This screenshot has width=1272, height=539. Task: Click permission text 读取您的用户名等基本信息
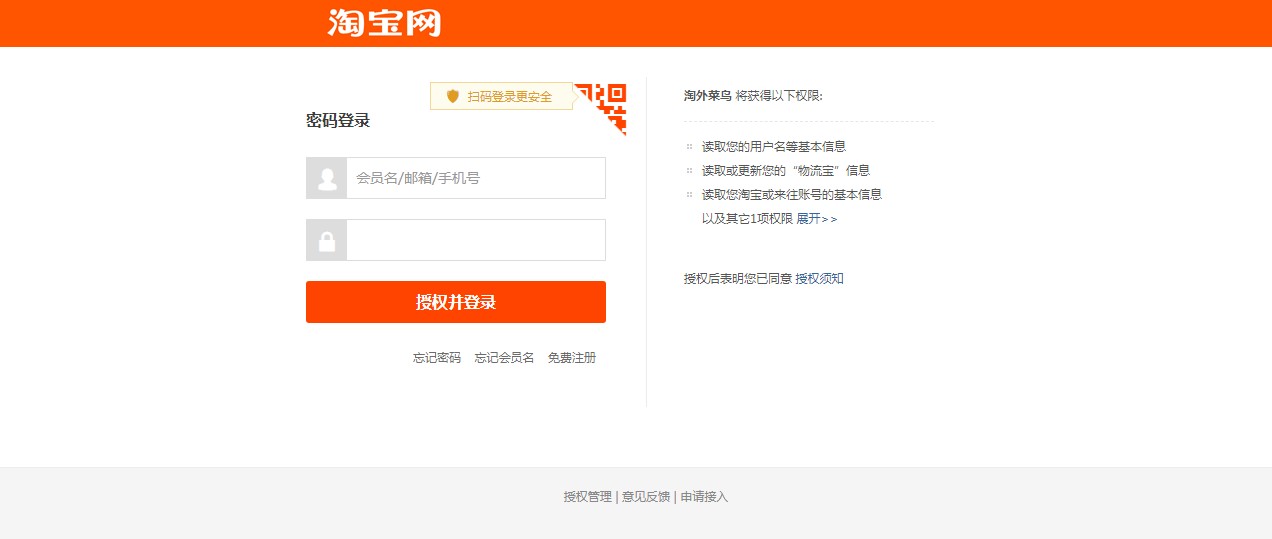(774, 147)
